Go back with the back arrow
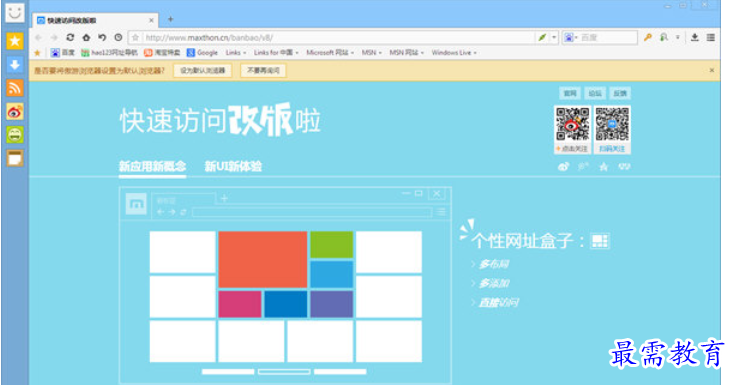This screenshot has width=733, height=385. pyautogui.click(x=38, y=37)
